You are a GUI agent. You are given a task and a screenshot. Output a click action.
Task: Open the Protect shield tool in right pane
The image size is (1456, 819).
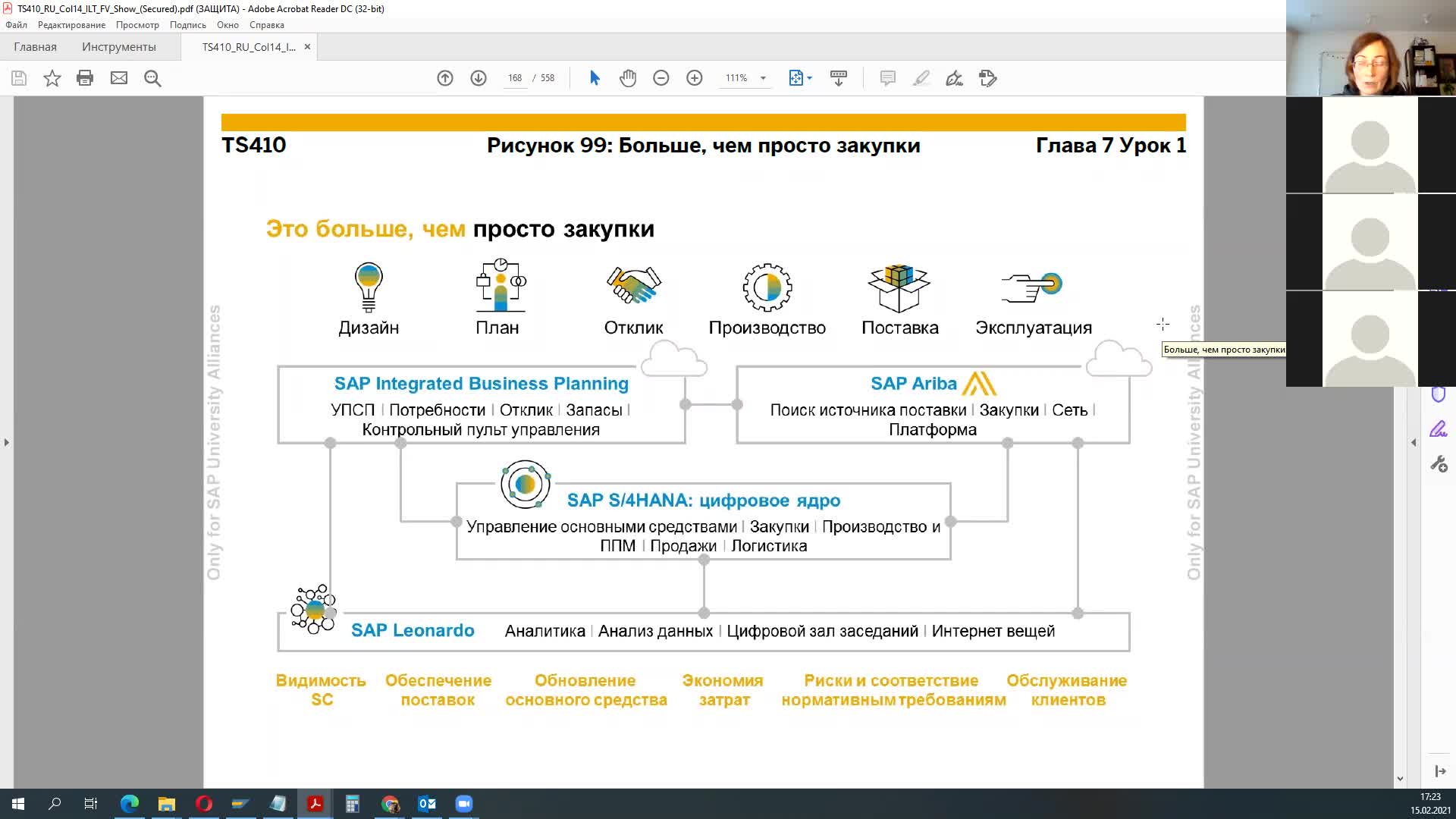point(1439,394)
